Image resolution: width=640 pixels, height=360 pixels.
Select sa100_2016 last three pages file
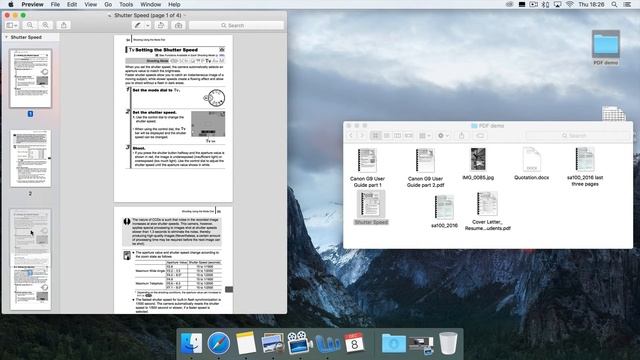(585, 167)
